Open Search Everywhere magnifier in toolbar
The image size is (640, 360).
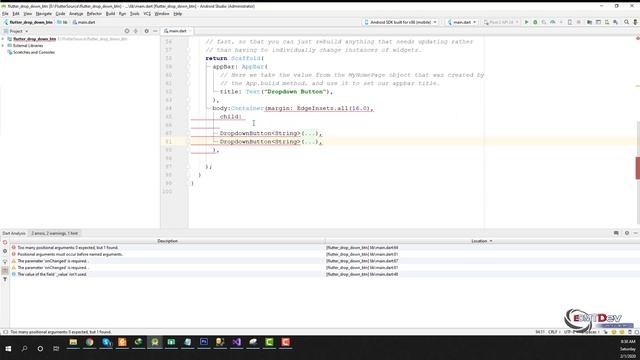point(626,22)
